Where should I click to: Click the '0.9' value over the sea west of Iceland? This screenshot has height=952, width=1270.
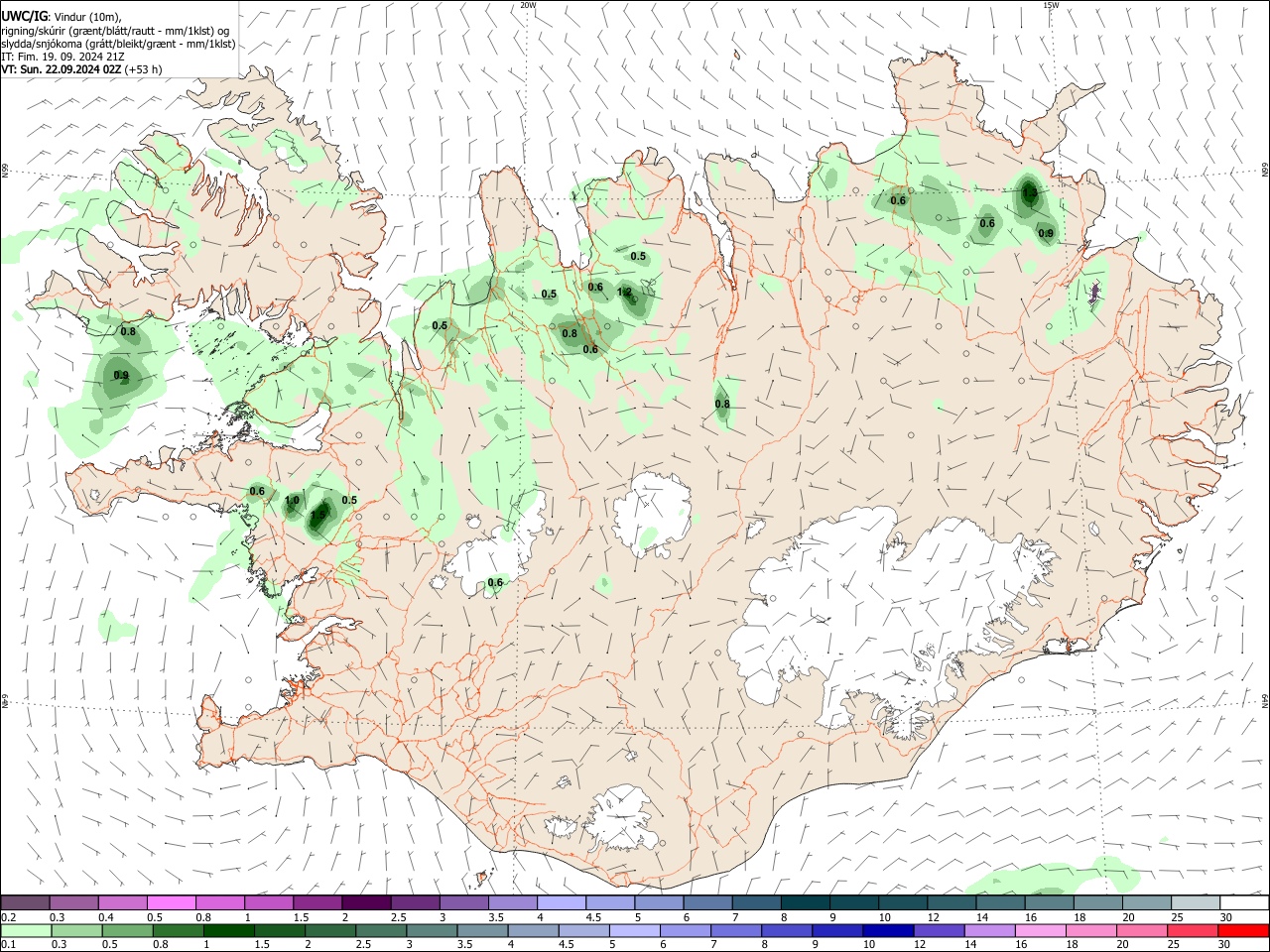coord(121,376)
